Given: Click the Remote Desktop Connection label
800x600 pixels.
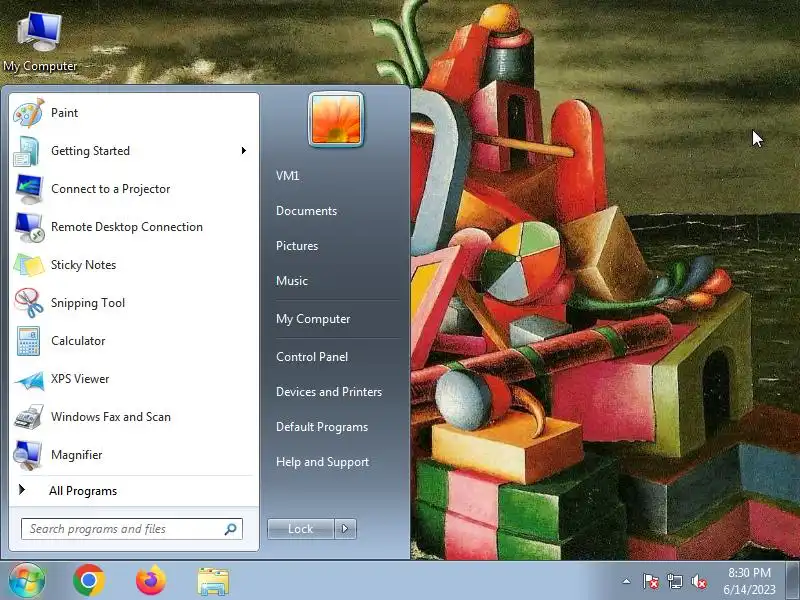Looking at the screenshot, I should click(127, 227).
